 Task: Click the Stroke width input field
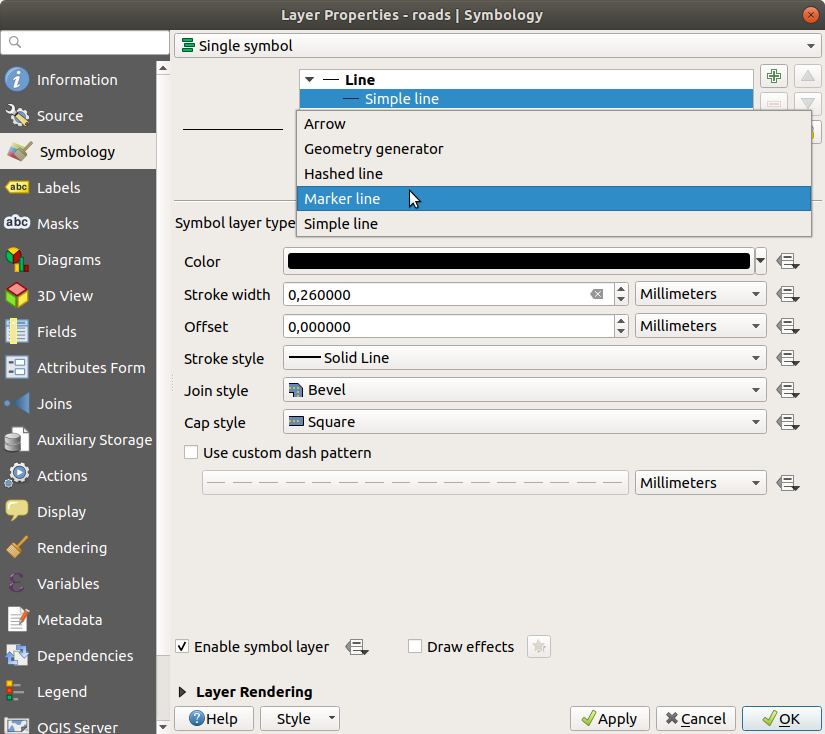point(435,295)
